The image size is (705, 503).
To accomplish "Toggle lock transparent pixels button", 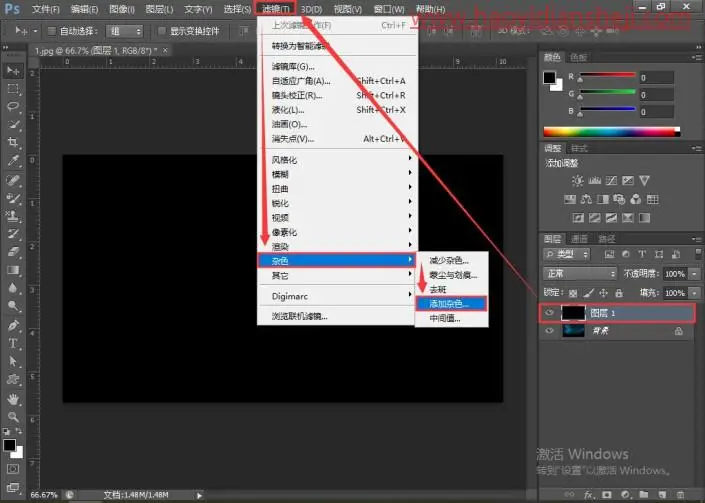I will tap(573, 293).
